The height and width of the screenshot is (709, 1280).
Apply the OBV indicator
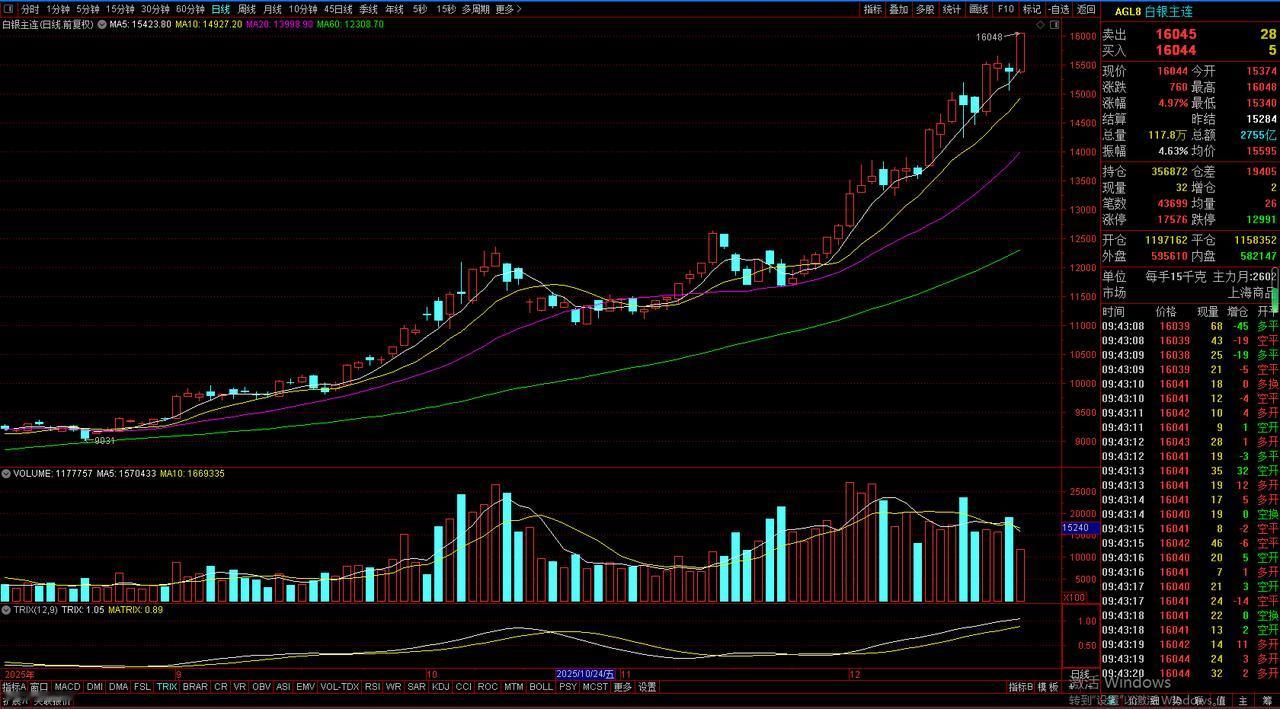coord(261,687)
